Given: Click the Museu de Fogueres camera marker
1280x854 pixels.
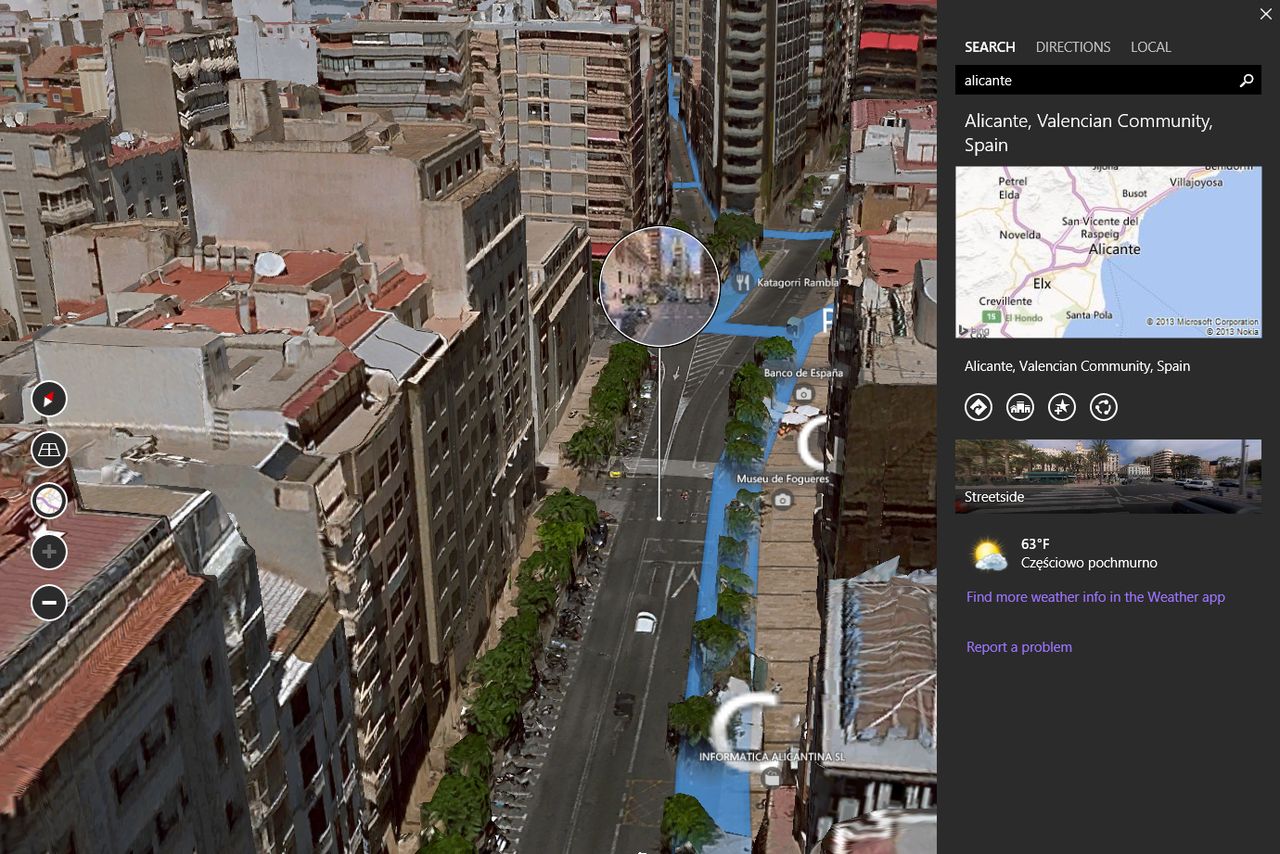Looking at the screenshot, I should tap(783, 499).
